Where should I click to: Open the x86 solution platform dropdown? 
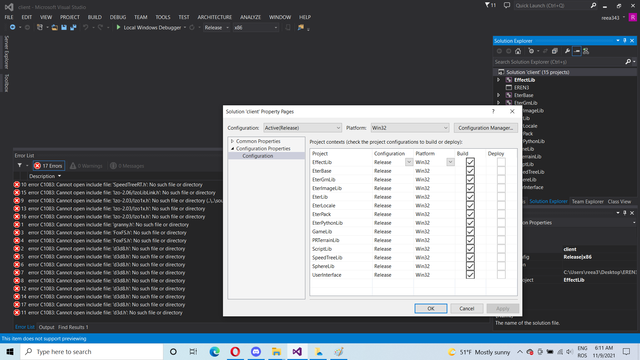(256, 27)
